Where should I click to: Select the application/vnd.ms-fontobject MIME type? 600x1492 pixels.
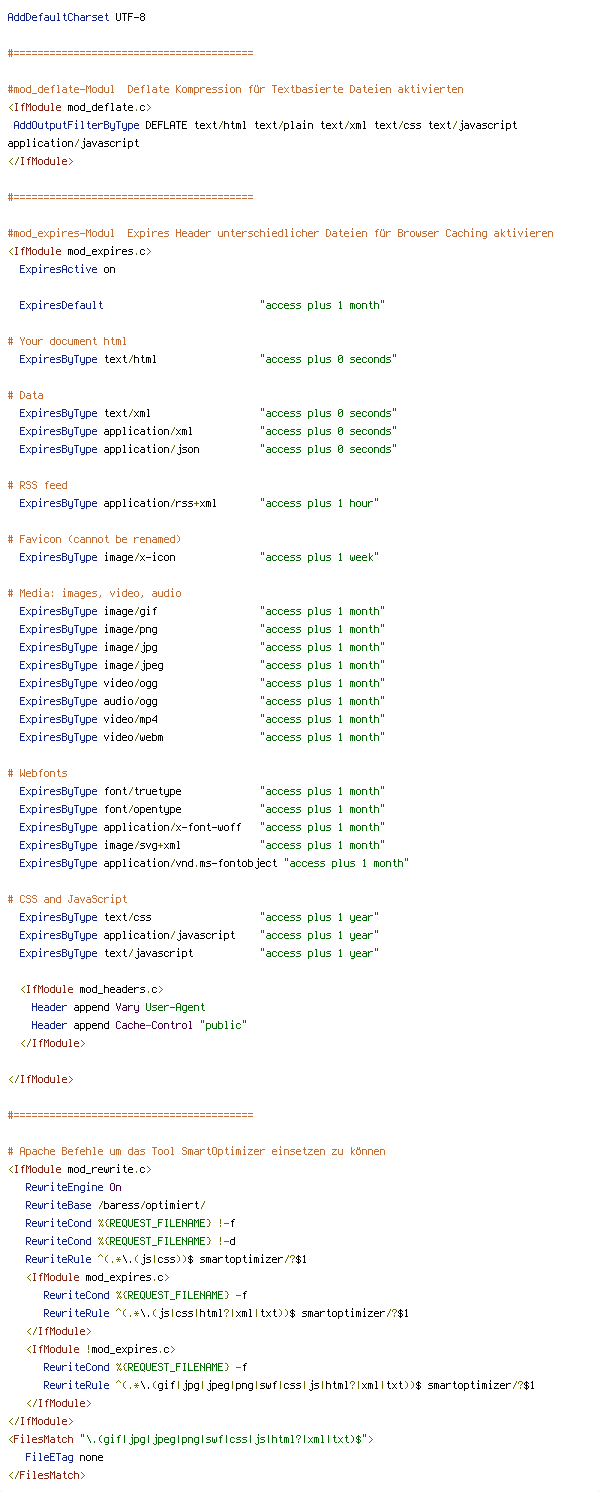pos(190,863)
